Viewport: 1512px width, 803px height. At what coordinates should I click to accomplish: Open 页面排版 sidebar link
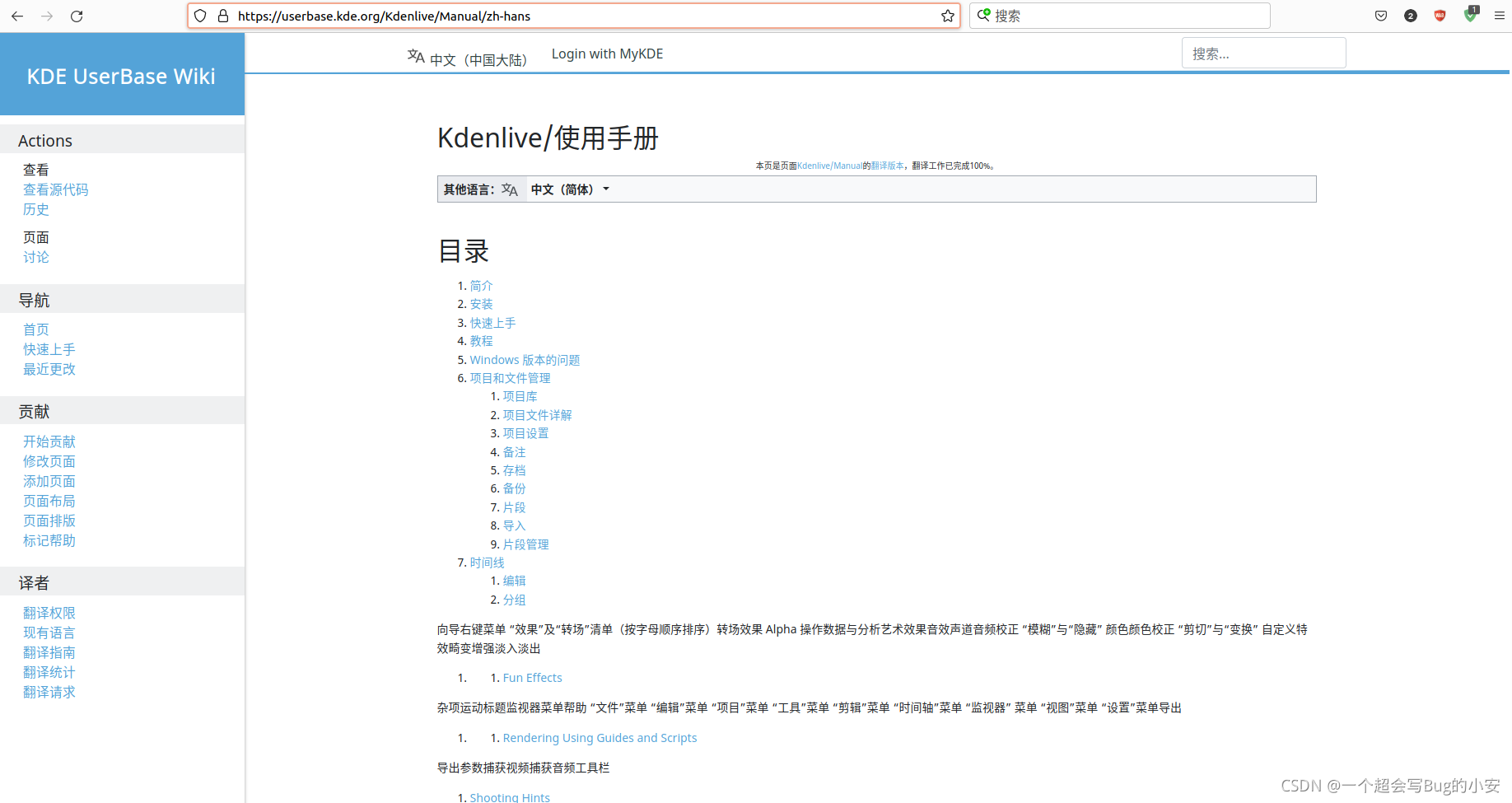click(x=49, y=521)
